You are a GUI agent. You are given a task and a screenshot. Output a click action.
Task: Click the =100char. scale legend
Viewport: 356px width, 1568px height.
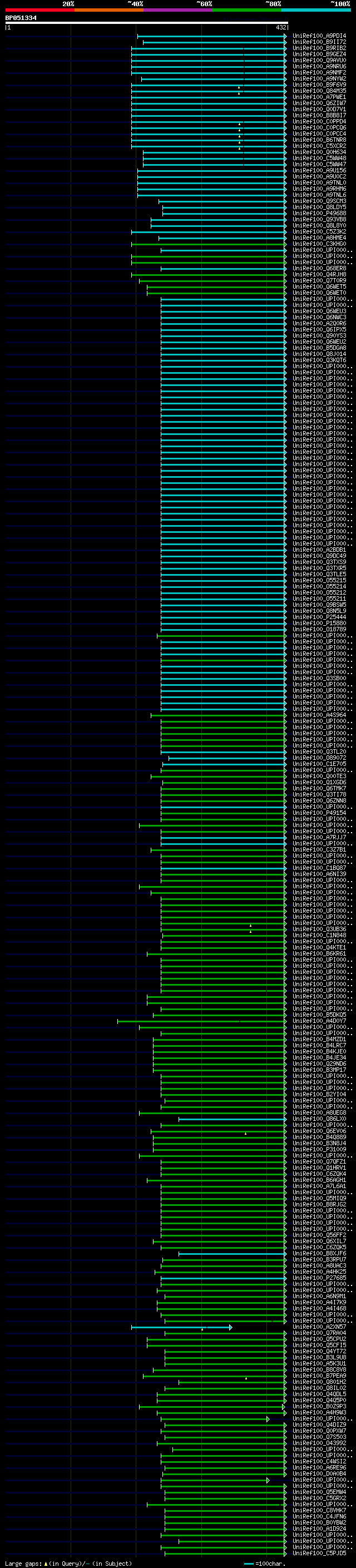pos(265,1564)
